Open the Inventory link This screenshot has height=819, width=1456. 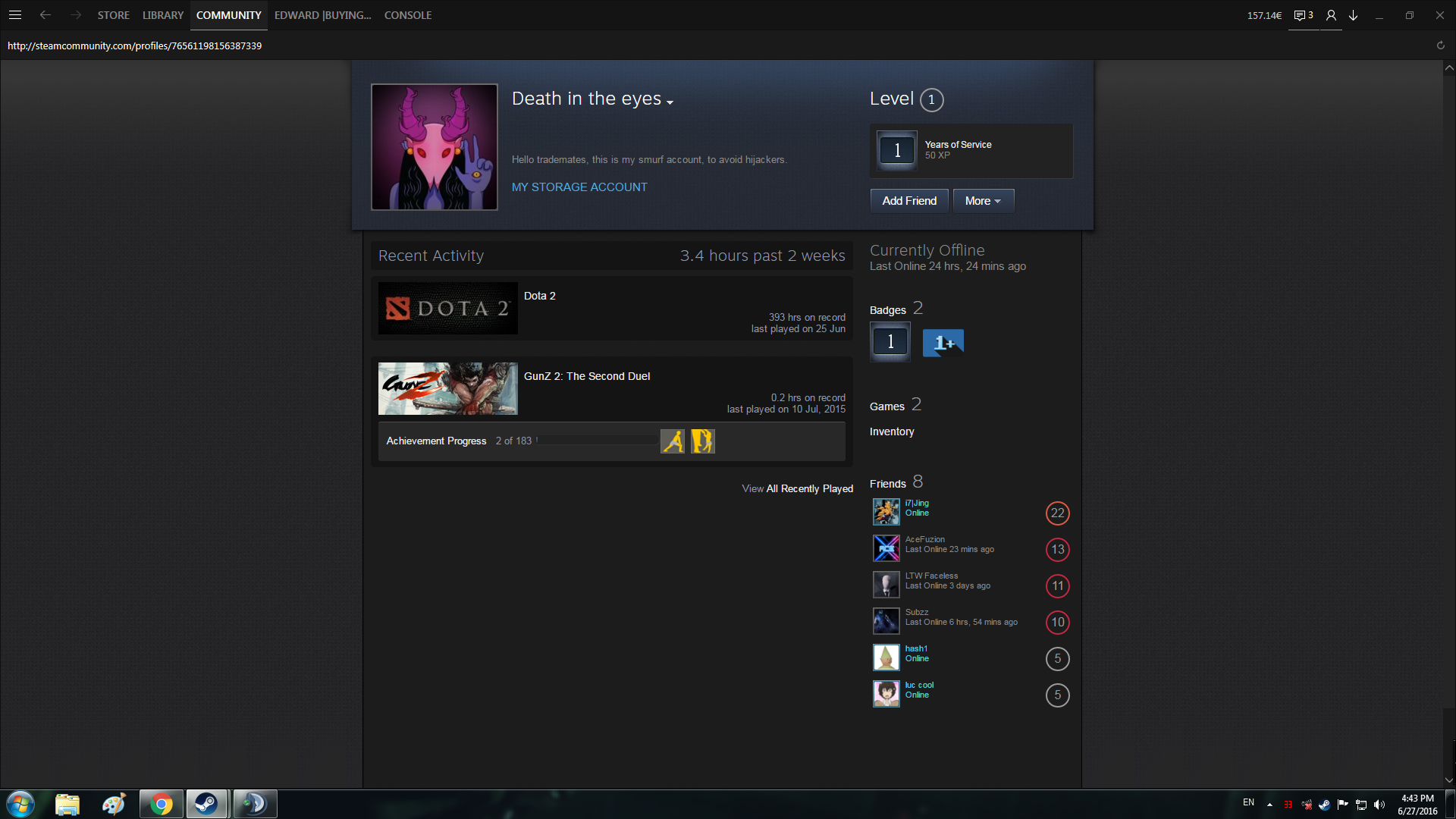[891, 431]
